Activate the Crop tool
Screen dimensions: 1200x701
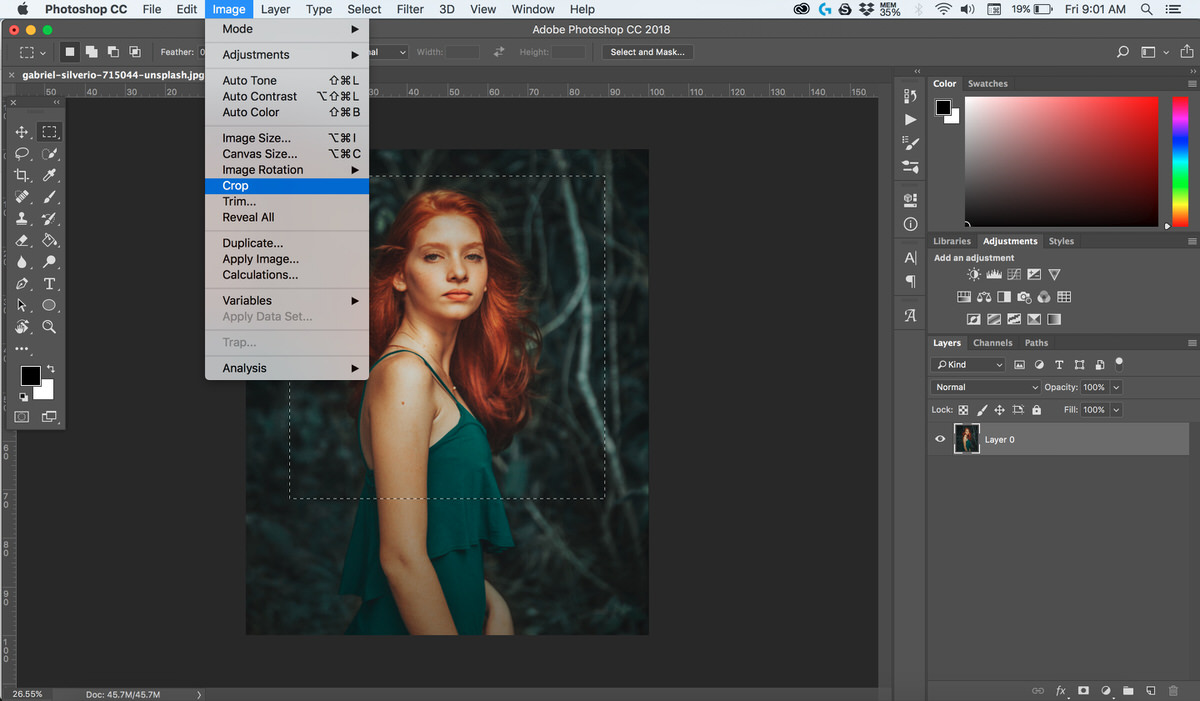(x=22, y=175)
